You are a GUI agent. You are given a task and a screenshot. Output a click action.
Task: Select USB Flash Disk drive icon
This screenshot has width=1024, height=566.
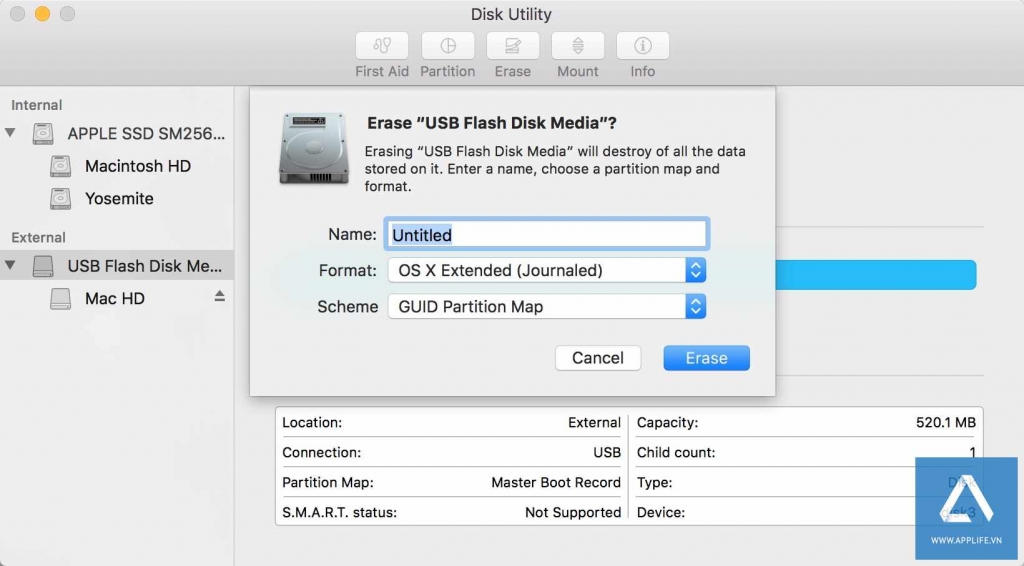43,266
